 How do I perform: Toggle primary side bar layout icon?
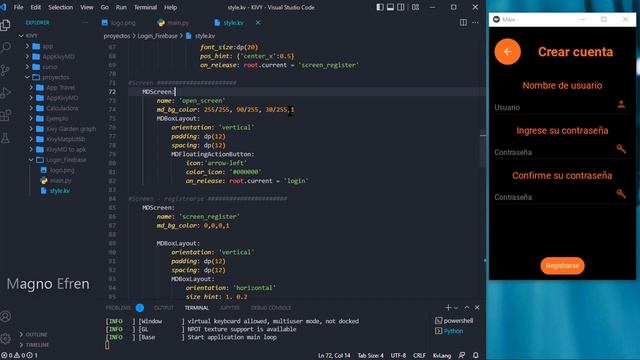point(380,7)
